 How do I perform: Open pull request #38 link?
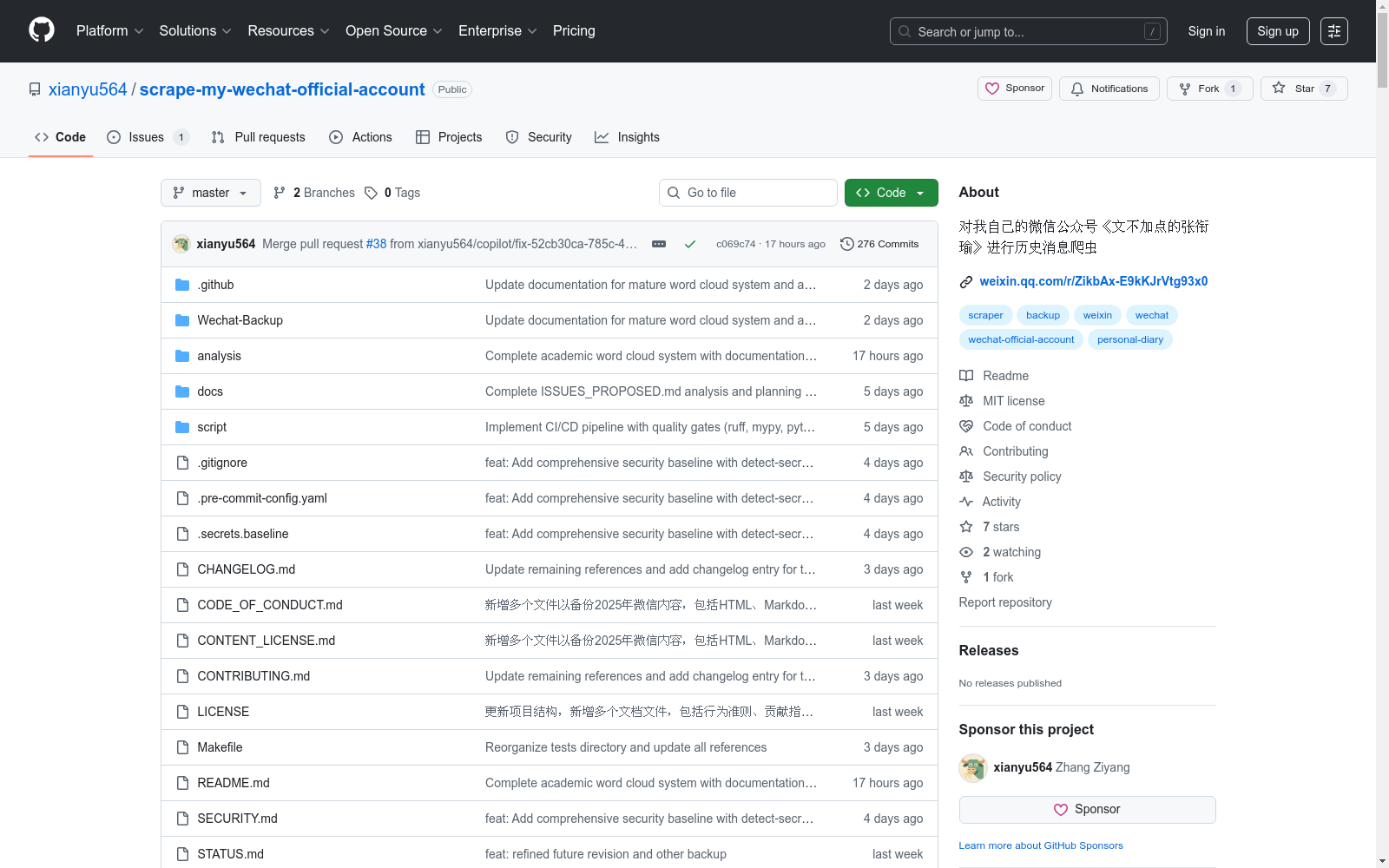point(376,244)
